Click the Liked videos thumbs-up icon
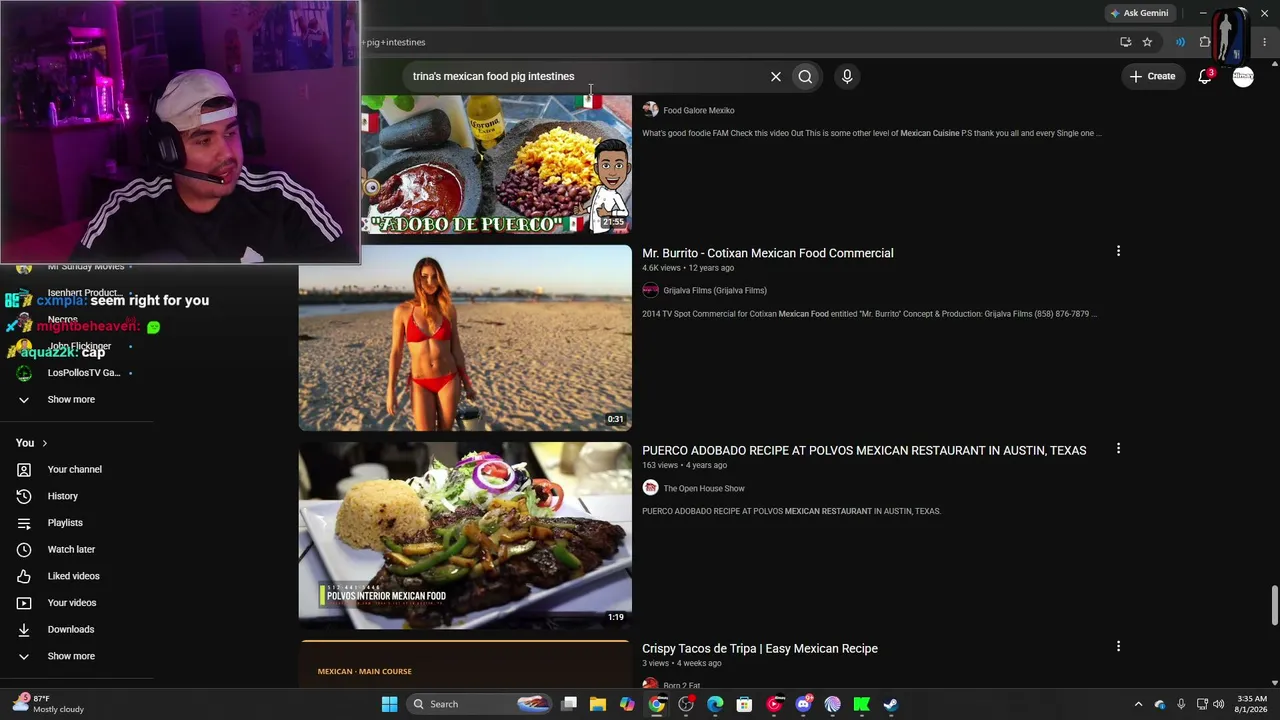The width and height of the screenshot is (1280, 720). [x=24, y=576]
